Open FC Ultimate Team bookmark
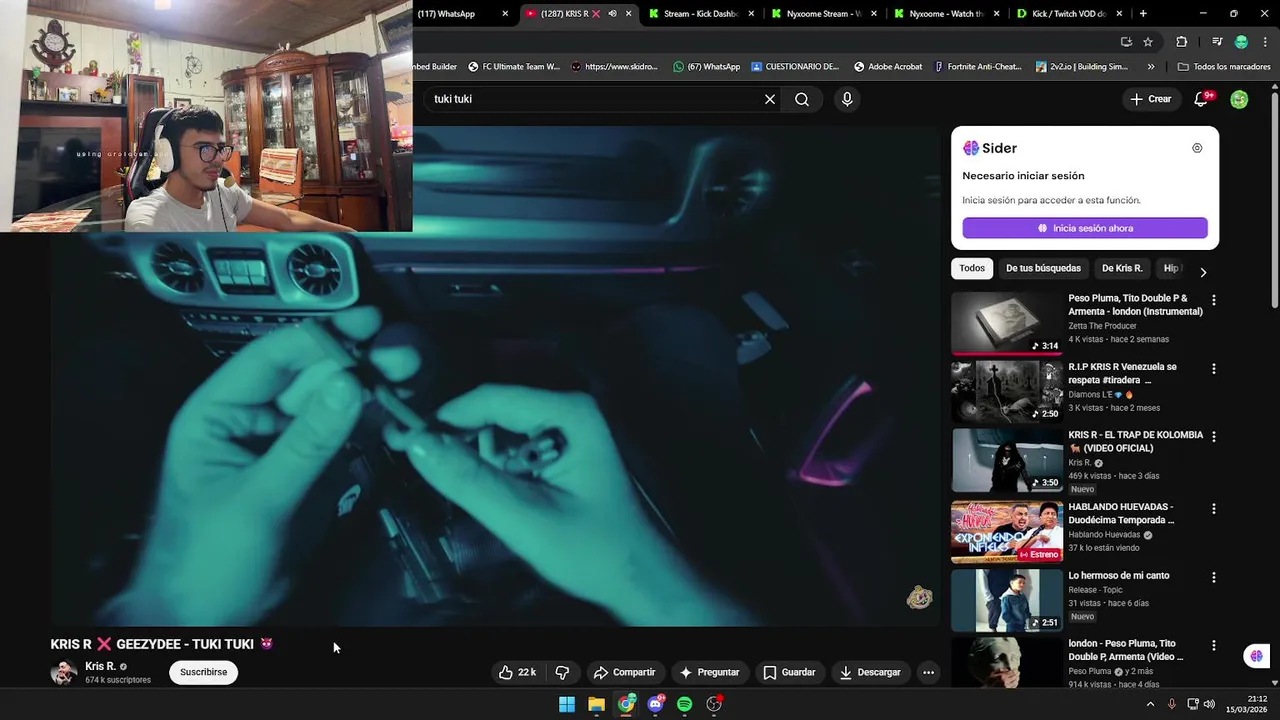 point(514,67)
